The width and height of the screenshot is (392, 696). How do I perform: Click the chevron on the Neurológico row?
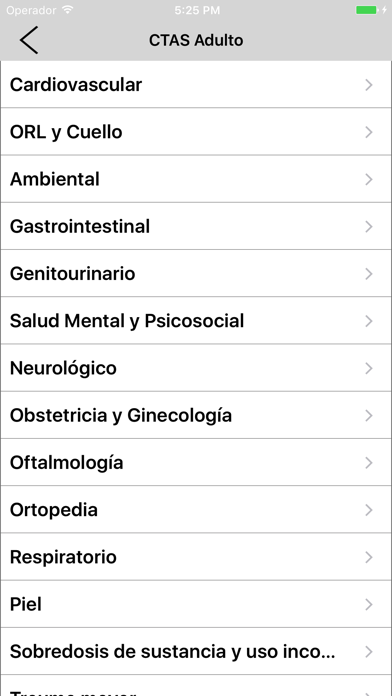point(368,368)
